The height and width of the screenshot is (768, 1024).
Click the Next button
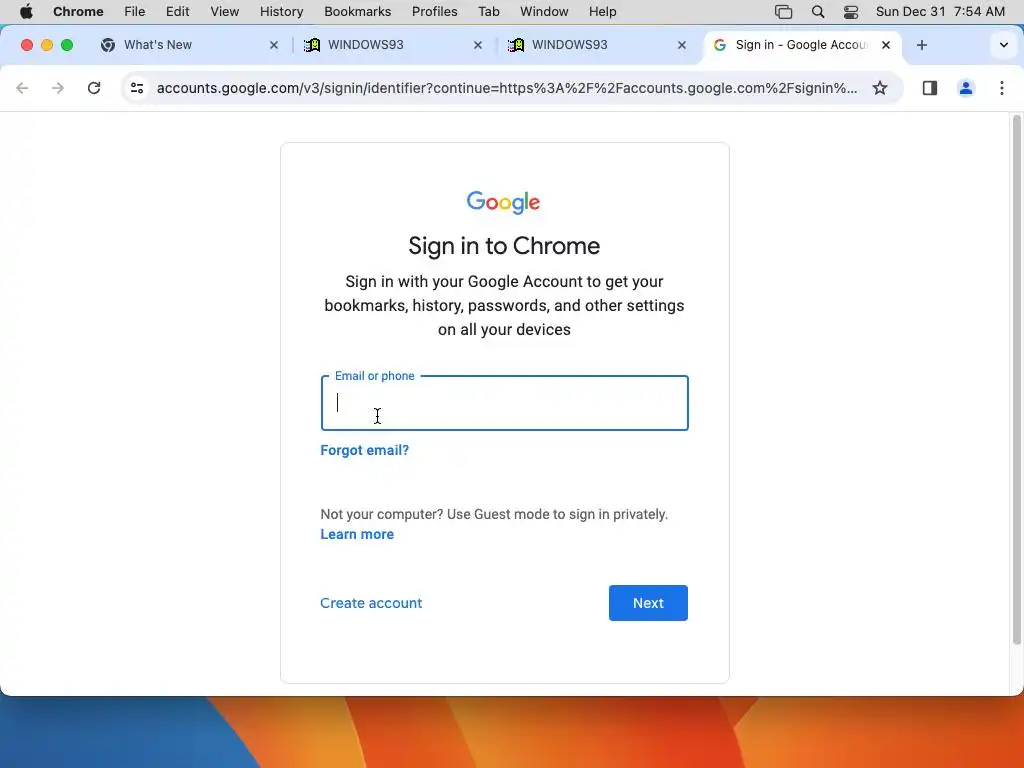648,603
